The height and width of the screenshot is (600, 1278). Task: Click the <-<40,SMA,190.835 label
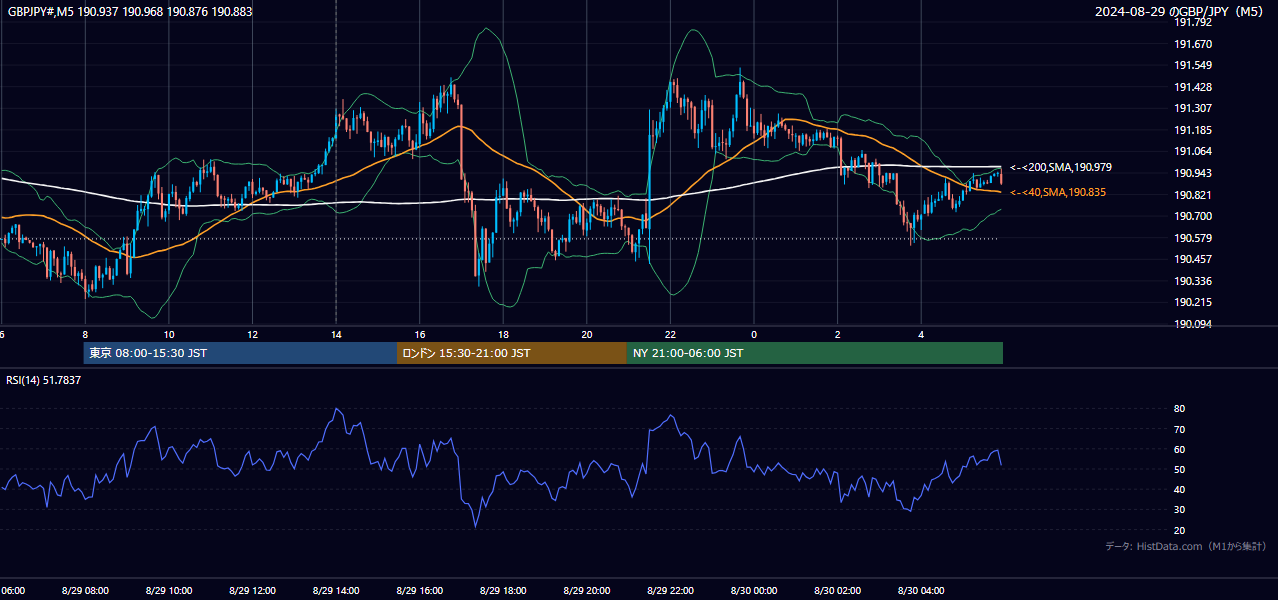coord(1058,192)
